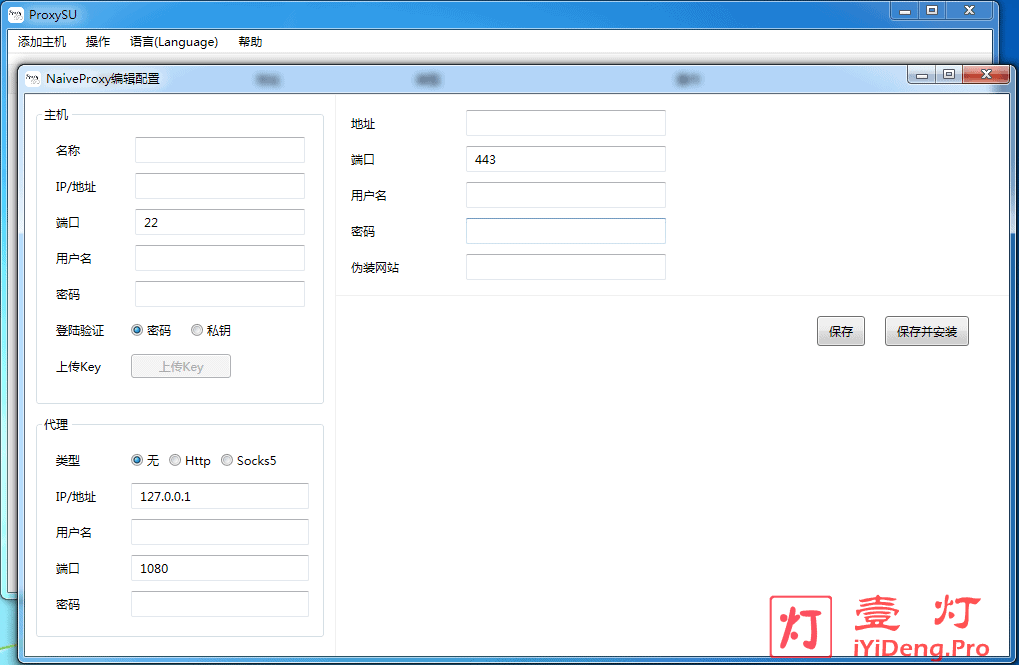This screenshot has width=1019, height=665.
Task: Focus the NaiveProxy 地址 input field
Action: pyautogui.click(x=566, y=123)
